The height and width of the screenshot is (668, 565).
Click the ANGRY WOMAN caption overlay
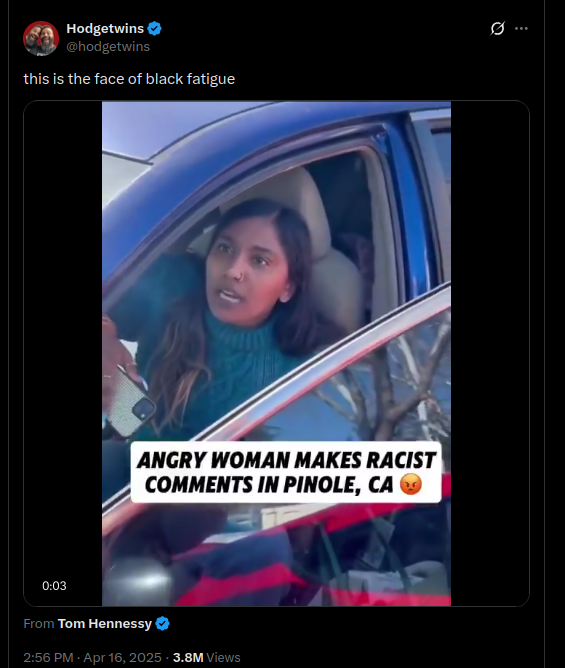pyautogui.click(x=286, y=472)
